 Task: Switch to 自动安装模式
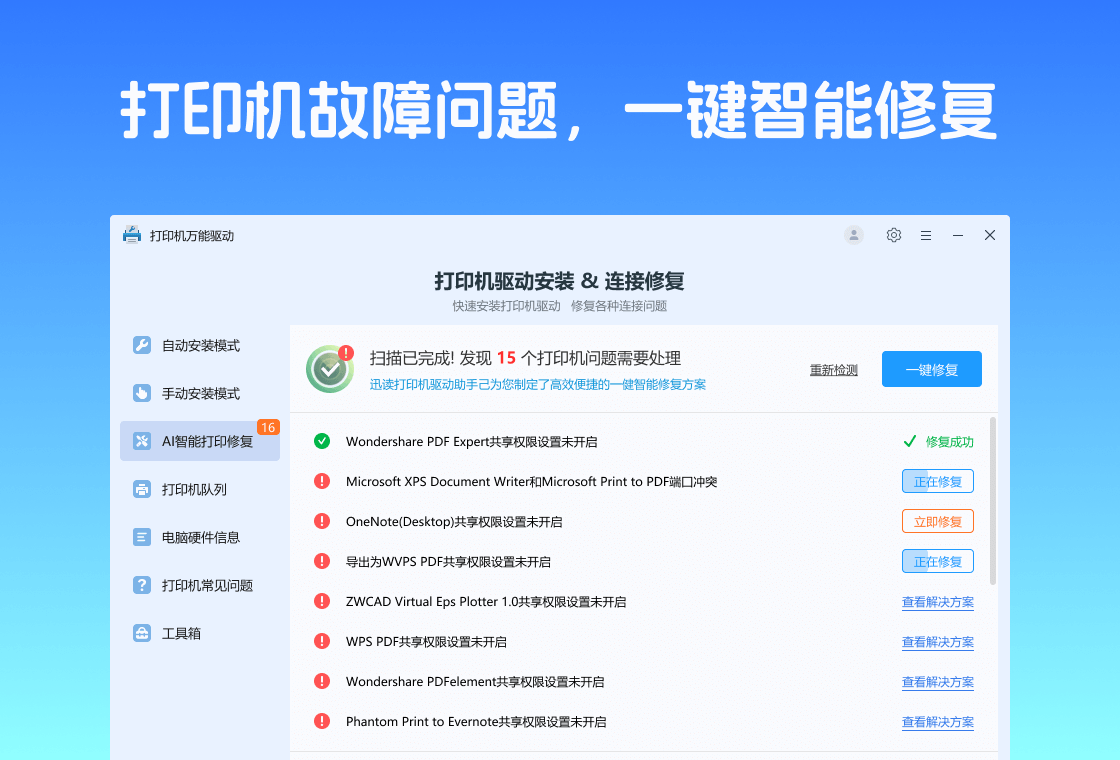click(200, 345)
